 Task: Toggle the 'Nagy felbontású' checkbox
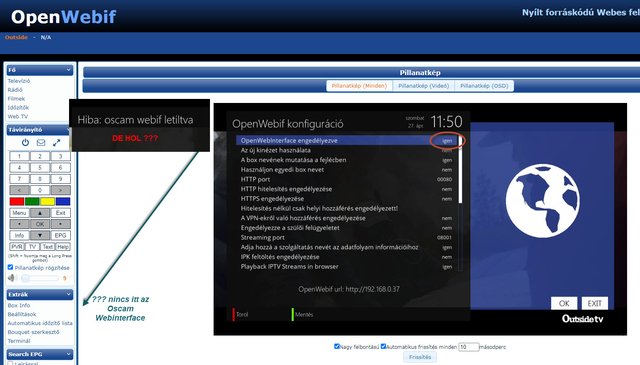point(337,346)
